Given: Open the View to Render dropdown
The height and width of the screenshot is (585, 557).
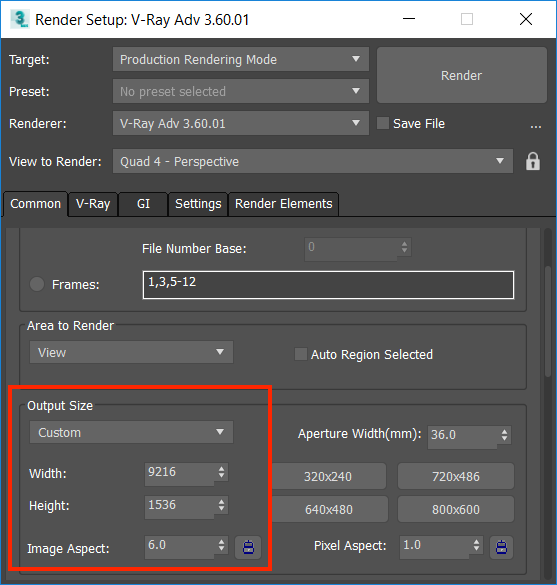Looking at the screenshot, I should [x=313, y=161].
